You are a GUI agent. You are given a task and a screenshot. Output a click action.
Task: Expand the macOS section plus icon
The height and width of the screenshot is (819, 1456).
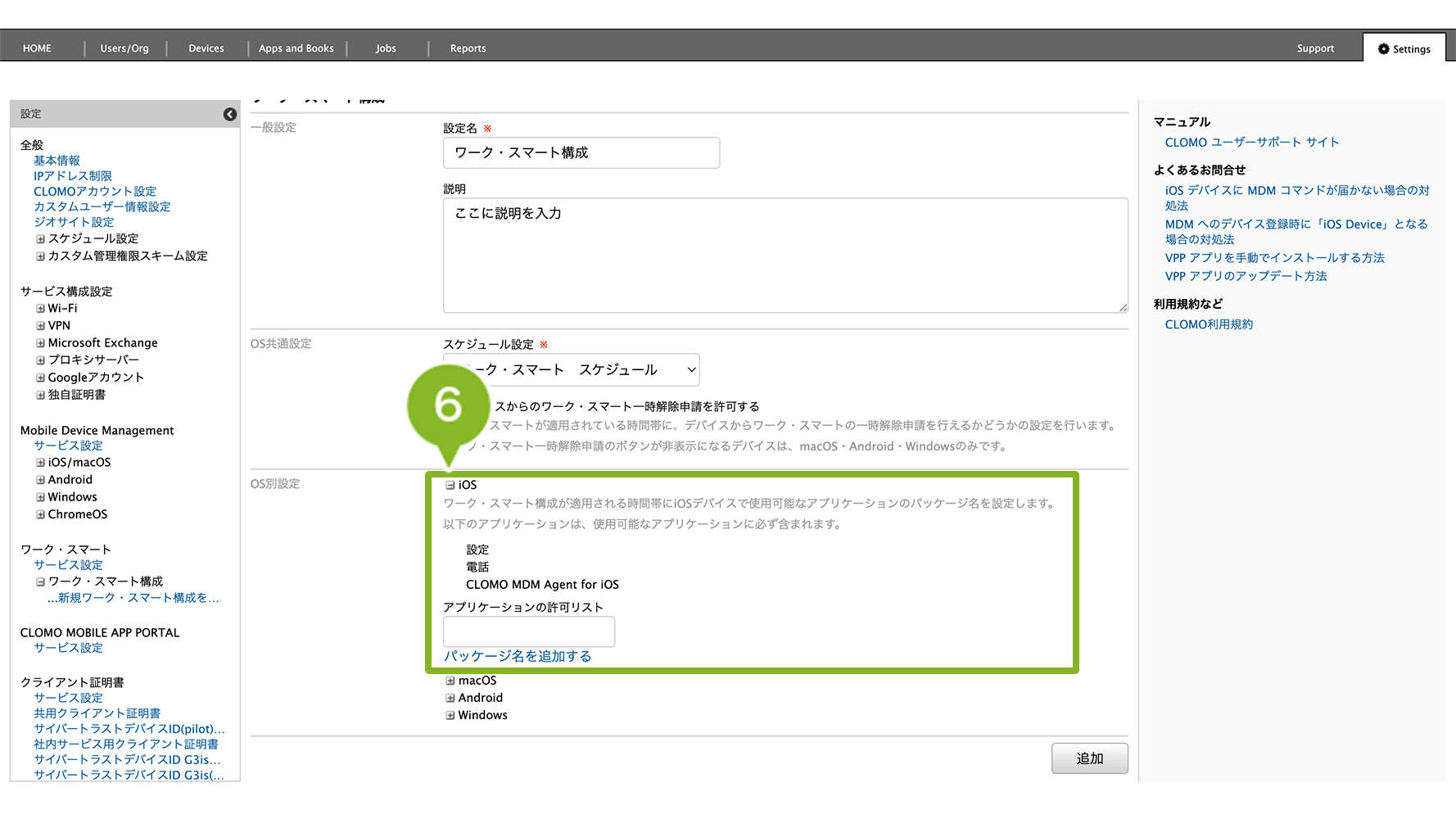click(450, 681)
